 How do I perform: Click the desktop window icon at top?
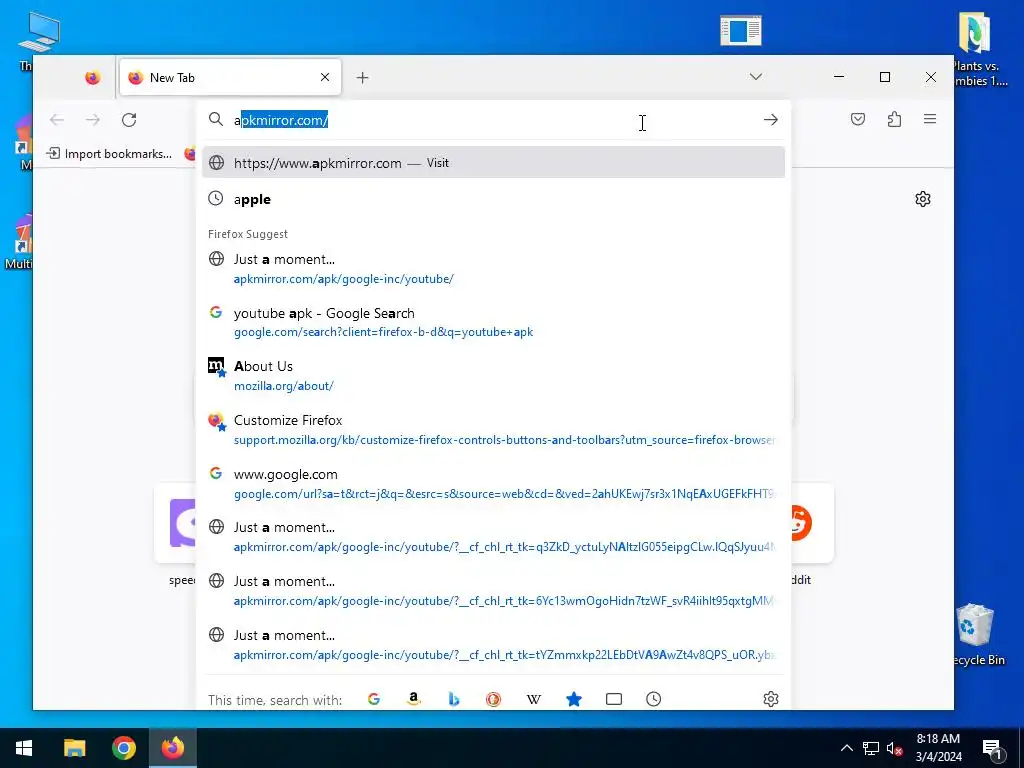pos(741,30)
